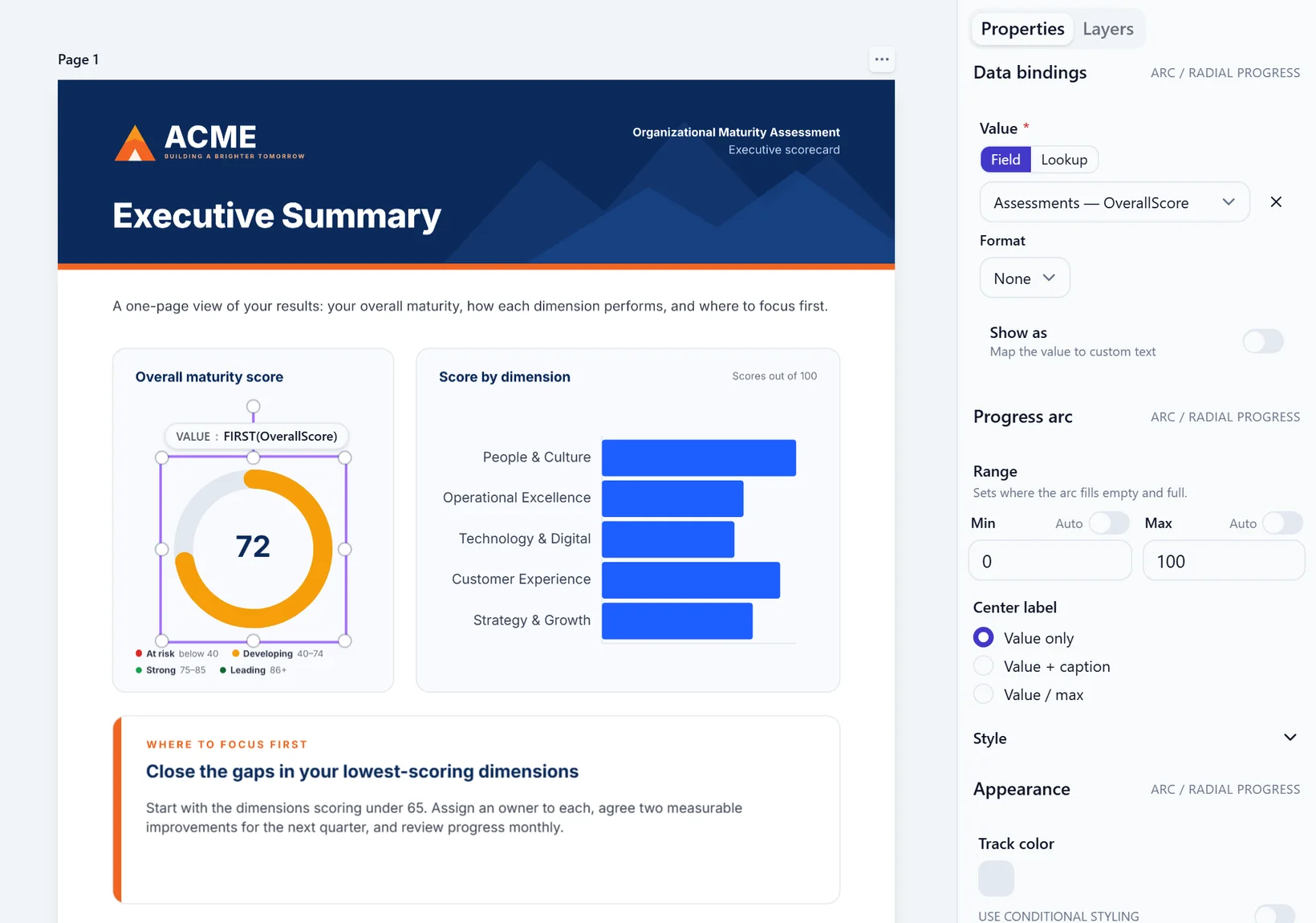1316x923 pixels.
Task: Click the Min range input field
Action: pyautogui.click(x=1050, y=561)
